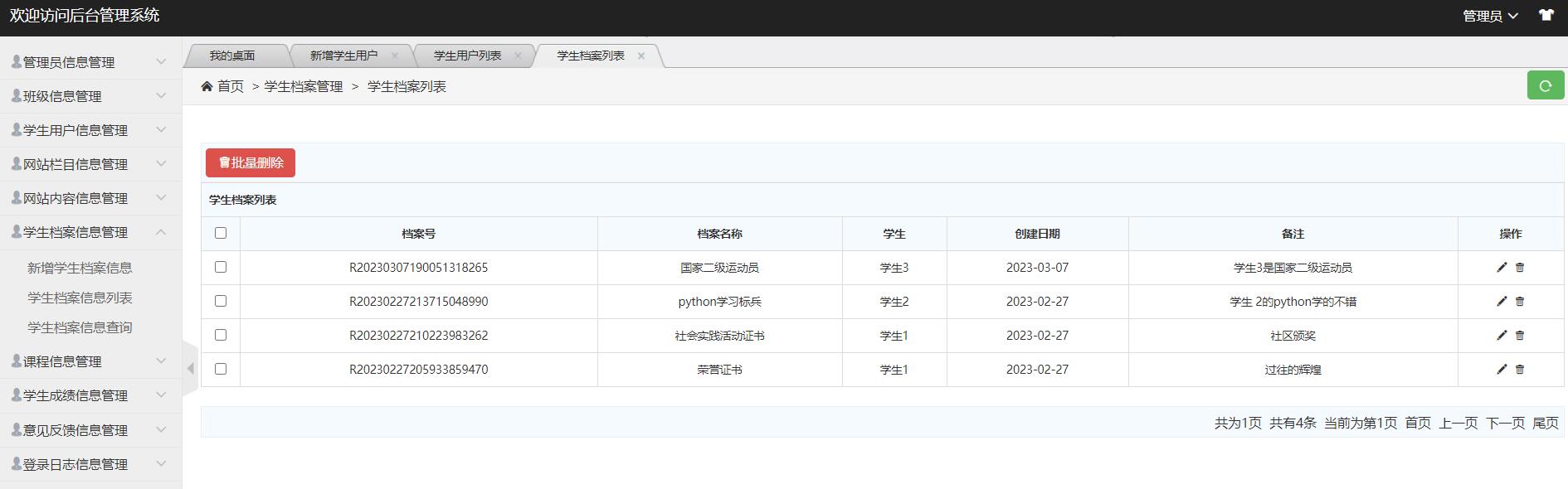The image size is (1568, 489).
Task: Toggle the select-all checkbox in table header
Action: [x=221, y=233]
